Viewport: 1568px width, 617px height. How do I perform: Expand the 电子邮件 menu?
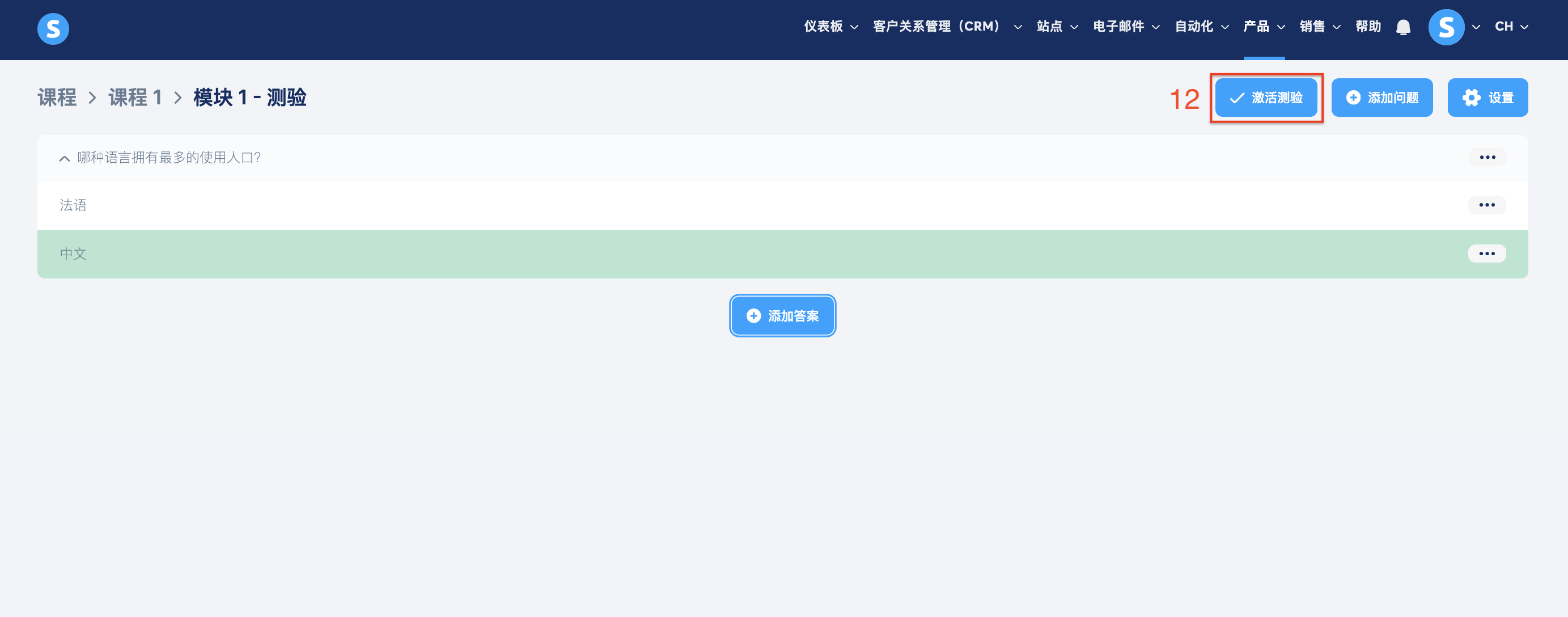click(x=1126, y=26)
